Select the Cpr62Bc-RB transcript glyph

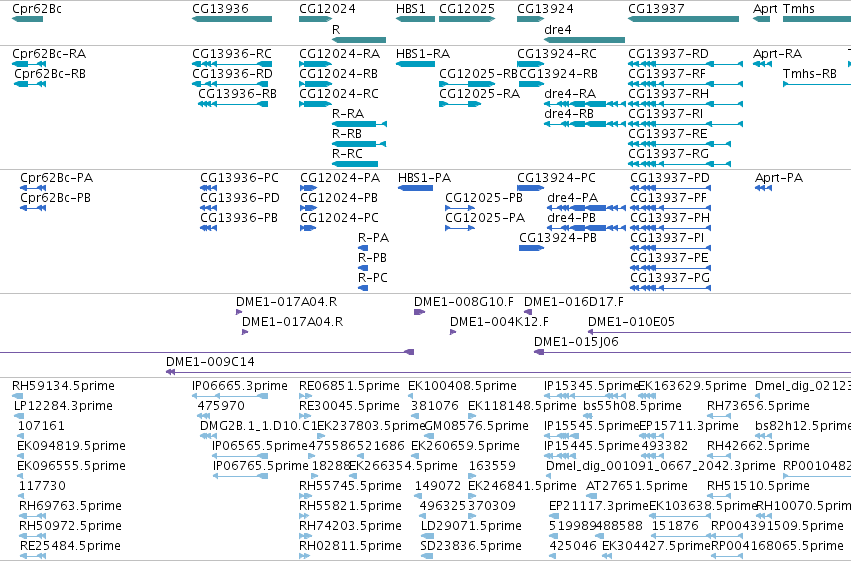pos(30,84)
